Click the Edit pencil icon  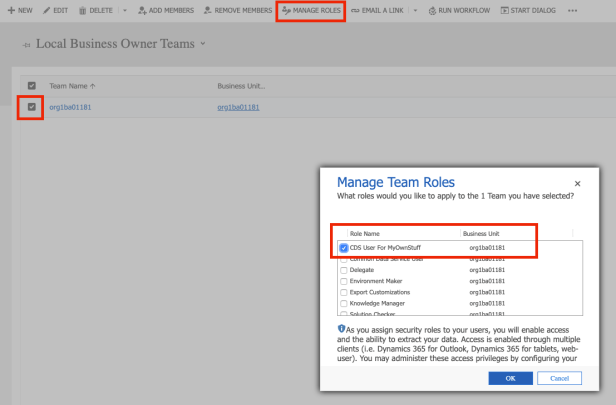tap(47, 10)
